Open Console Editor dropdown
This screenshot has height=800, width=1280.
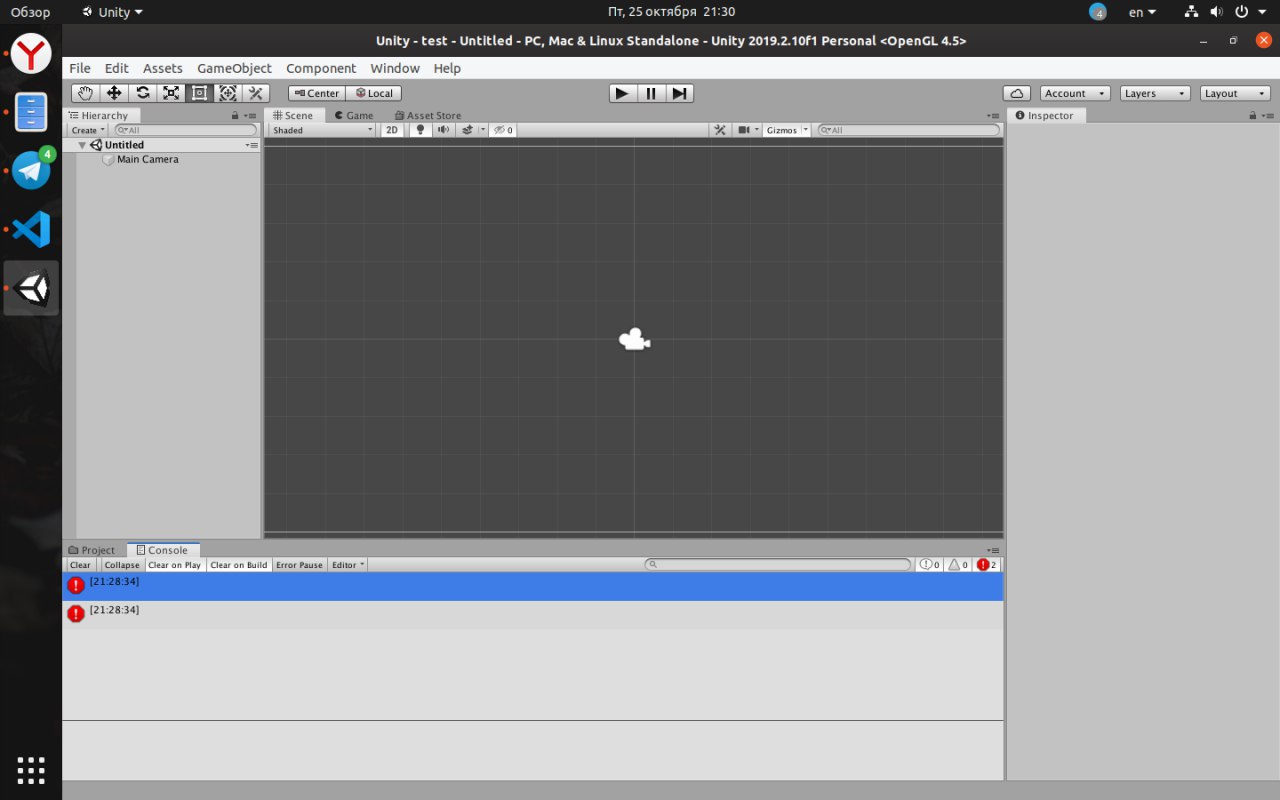(x=348, y=565)
